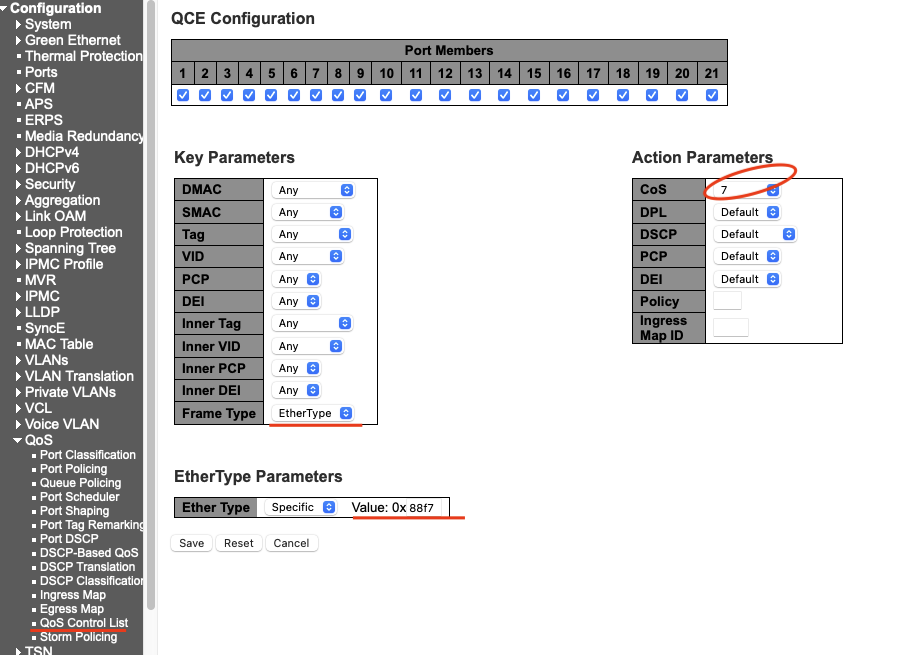Click the sidebar vertical scrollbar
The height and width of the screenshot is (655, 908).
pyautogui.click(x=151, y=305)
